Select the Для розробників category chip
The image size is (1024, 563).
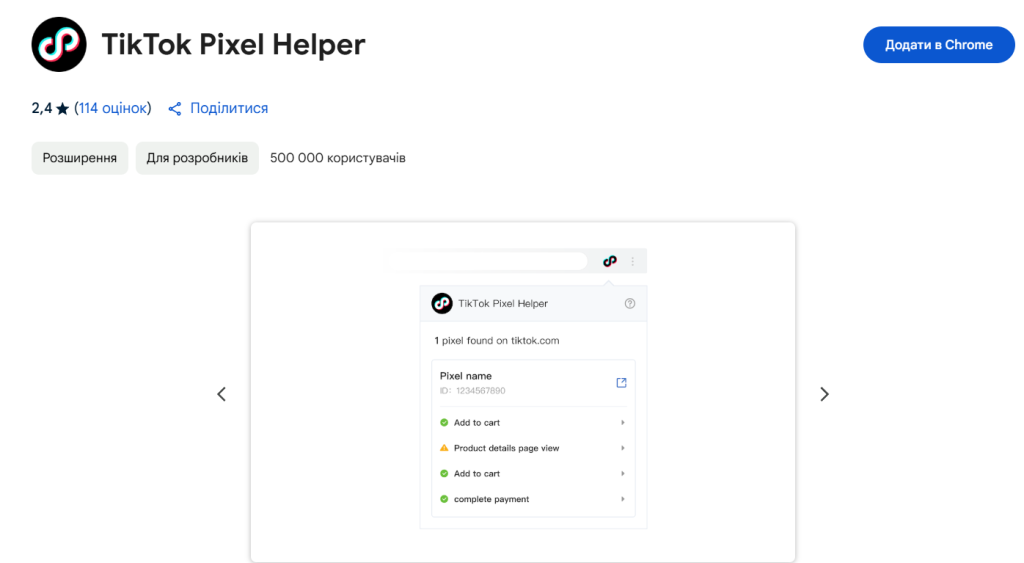[197, 158]
